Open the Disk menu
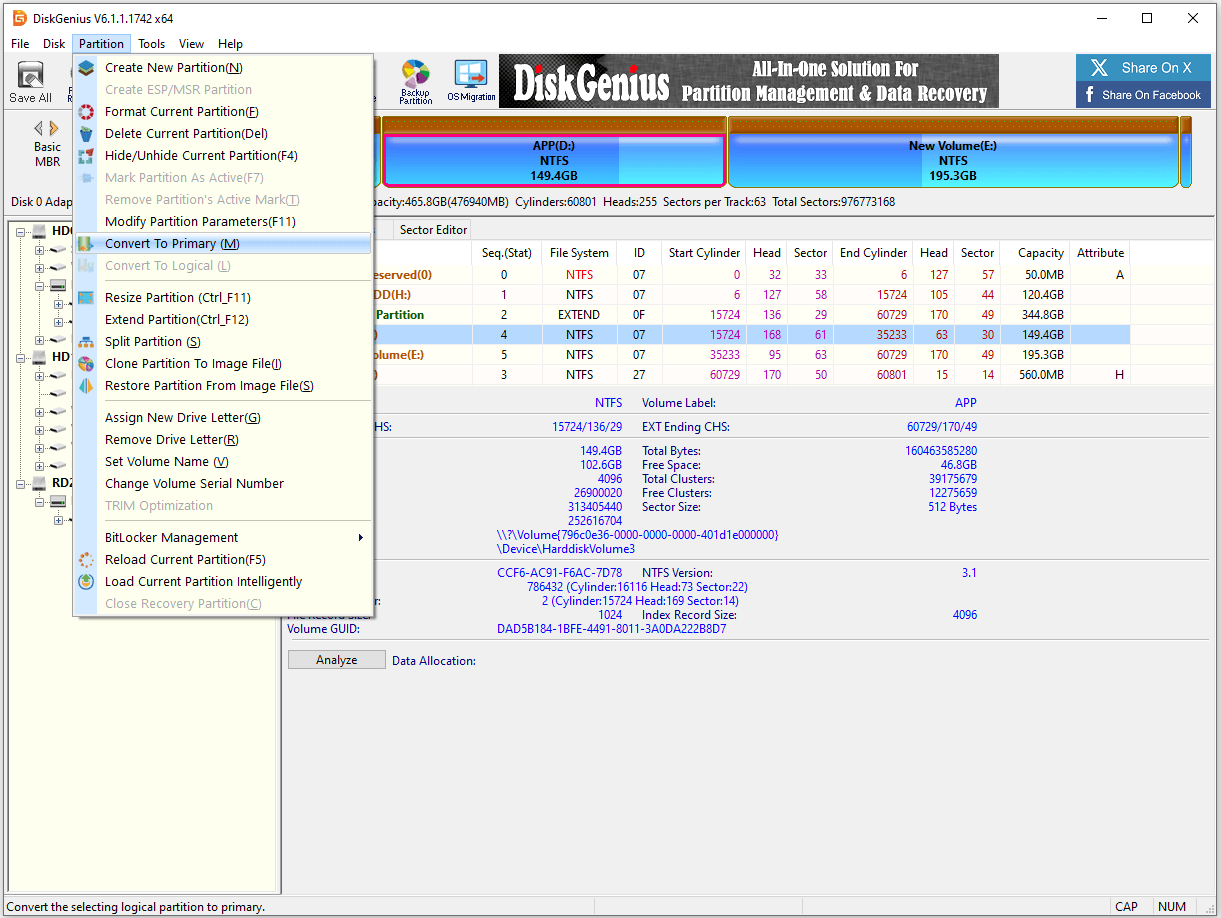Viewport: 1221px width, 918px height. [54, 44]
